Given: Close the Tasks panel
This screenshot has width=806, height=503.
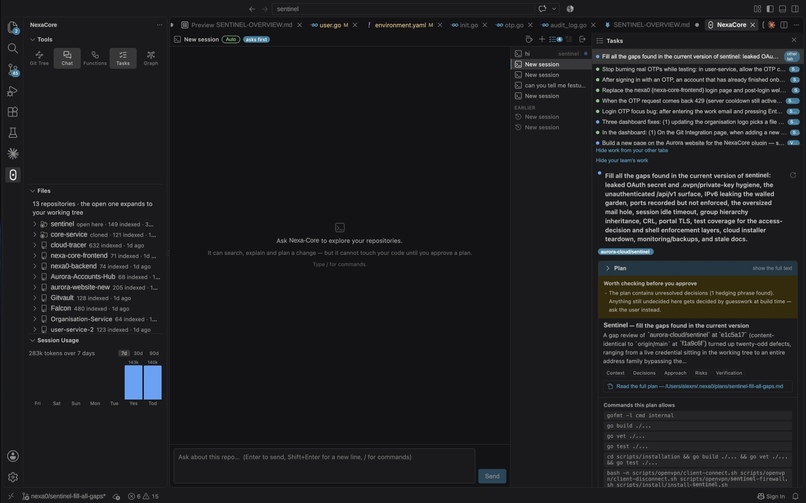Looking at the screenshot, I should (x=794, y=40).
